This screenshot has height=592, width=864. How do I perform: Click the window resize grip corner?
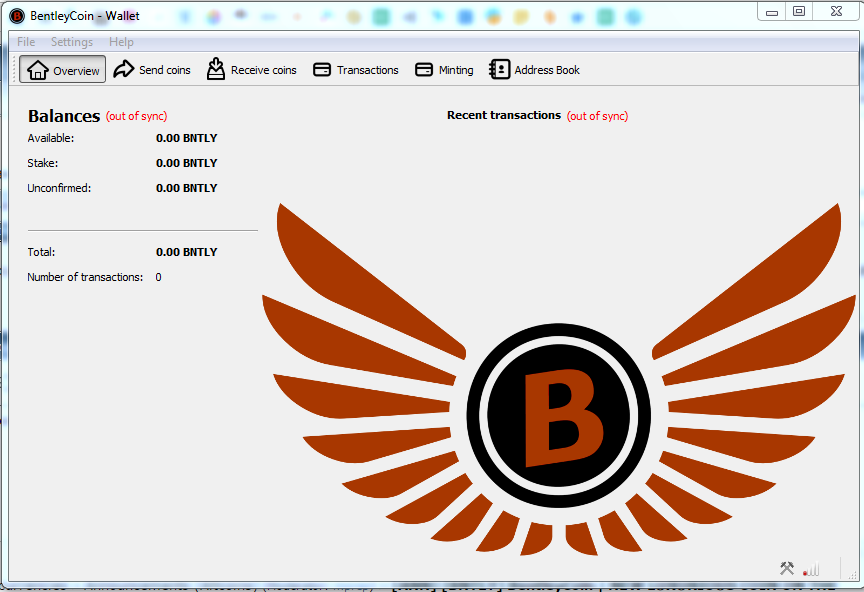coord(852,575)
